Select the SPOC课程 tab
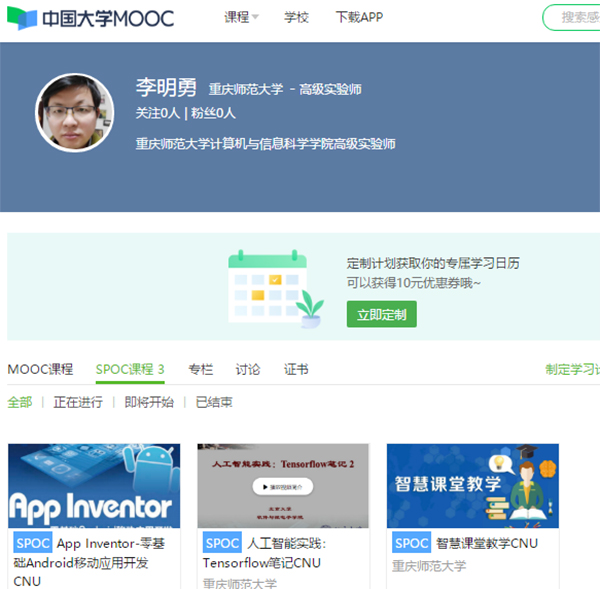600x589 pixels. coord(130,369)
